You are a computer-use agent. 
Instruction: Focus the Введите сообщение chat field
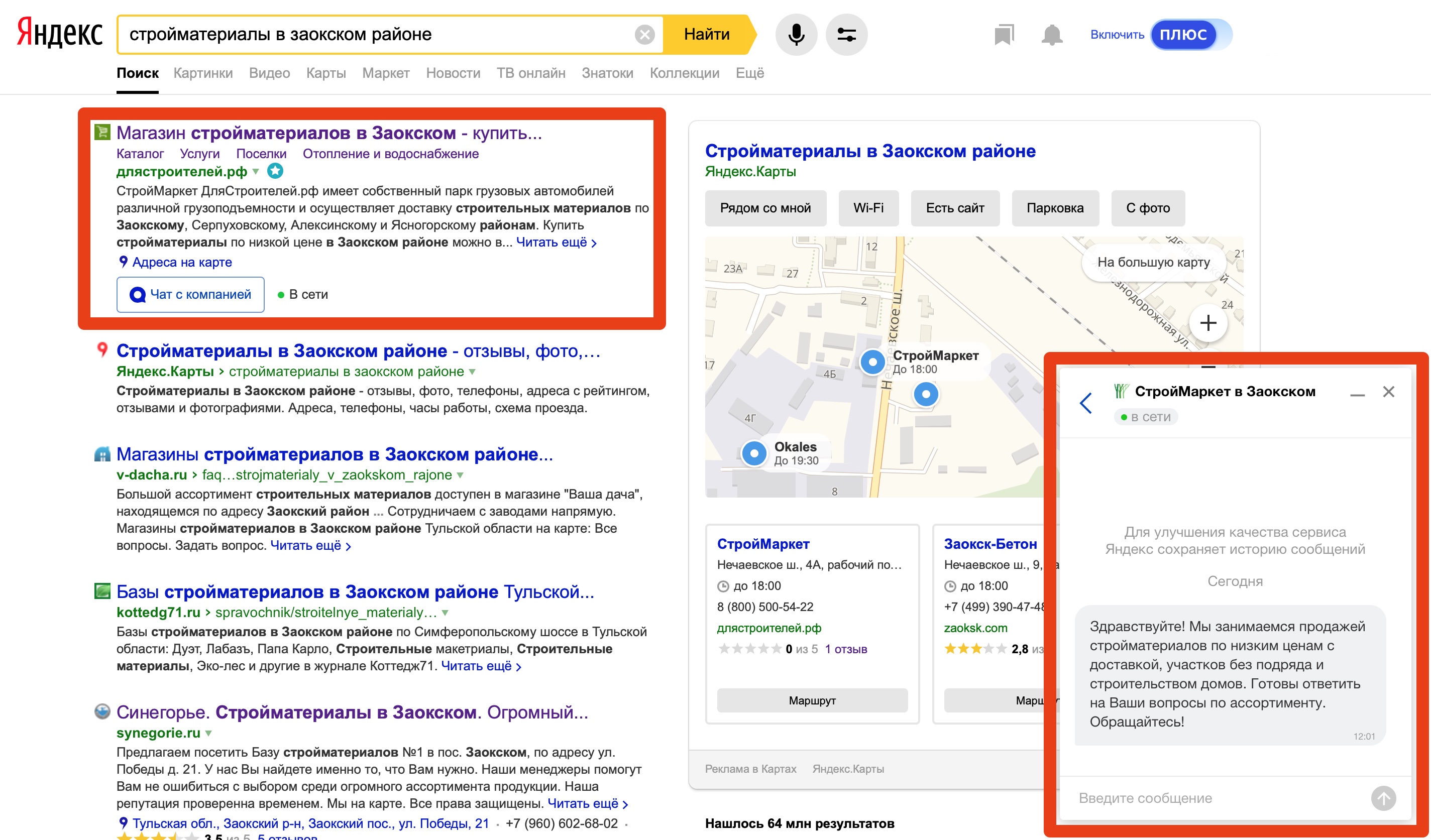(x=1221, y=798)
